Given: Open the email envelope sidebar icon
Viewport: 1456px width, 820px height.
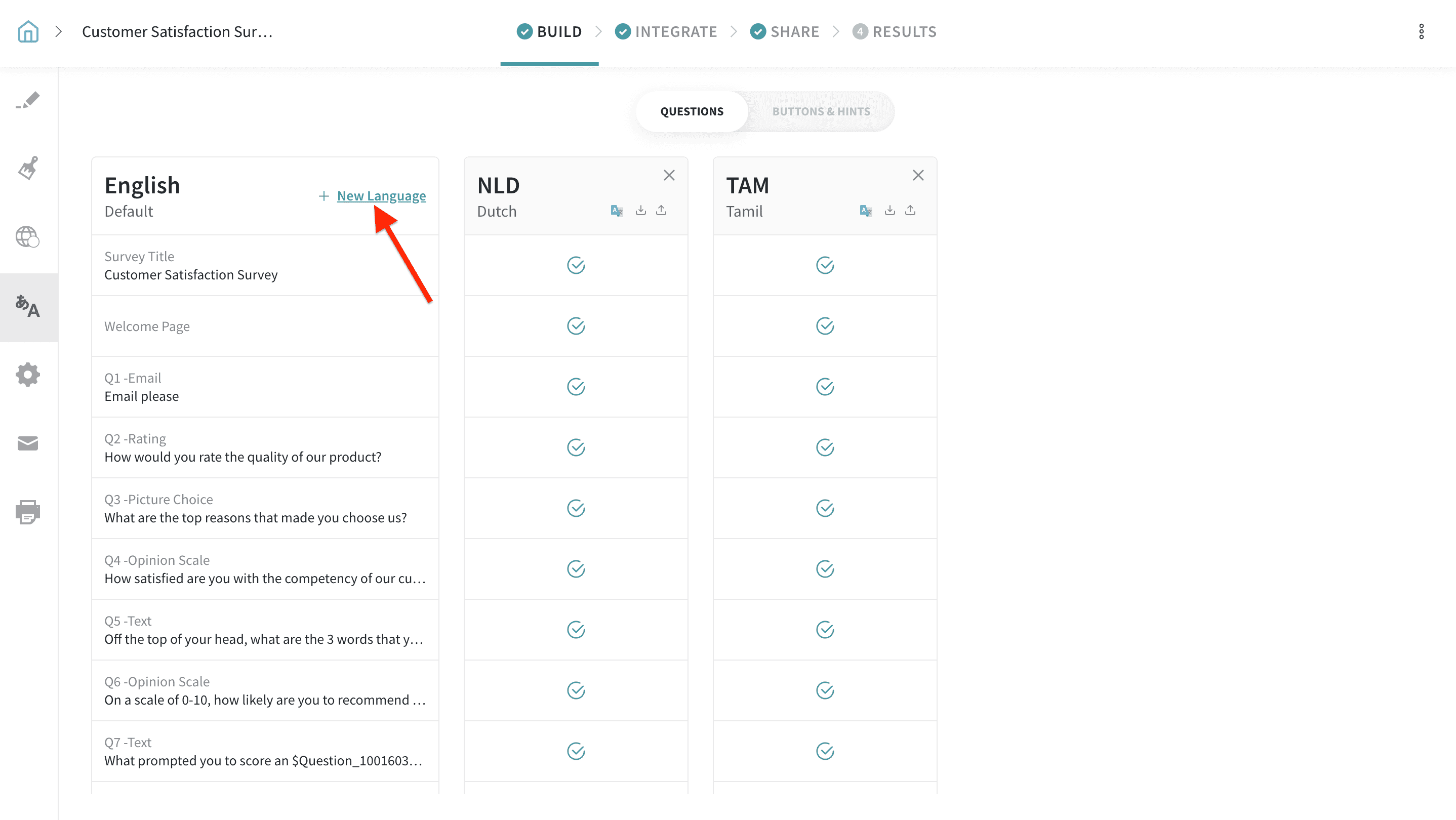Looking at the screenshot, I should 28,443.
